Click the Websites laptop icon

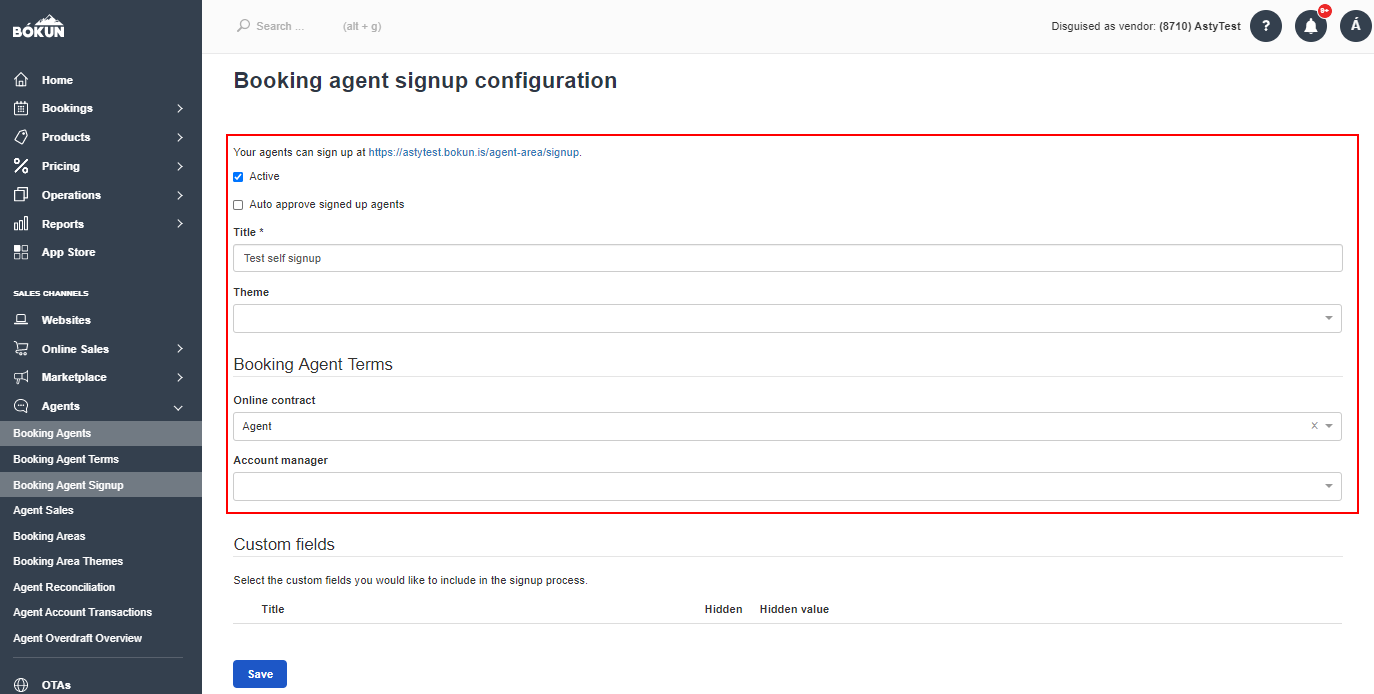tap(21, 320)
